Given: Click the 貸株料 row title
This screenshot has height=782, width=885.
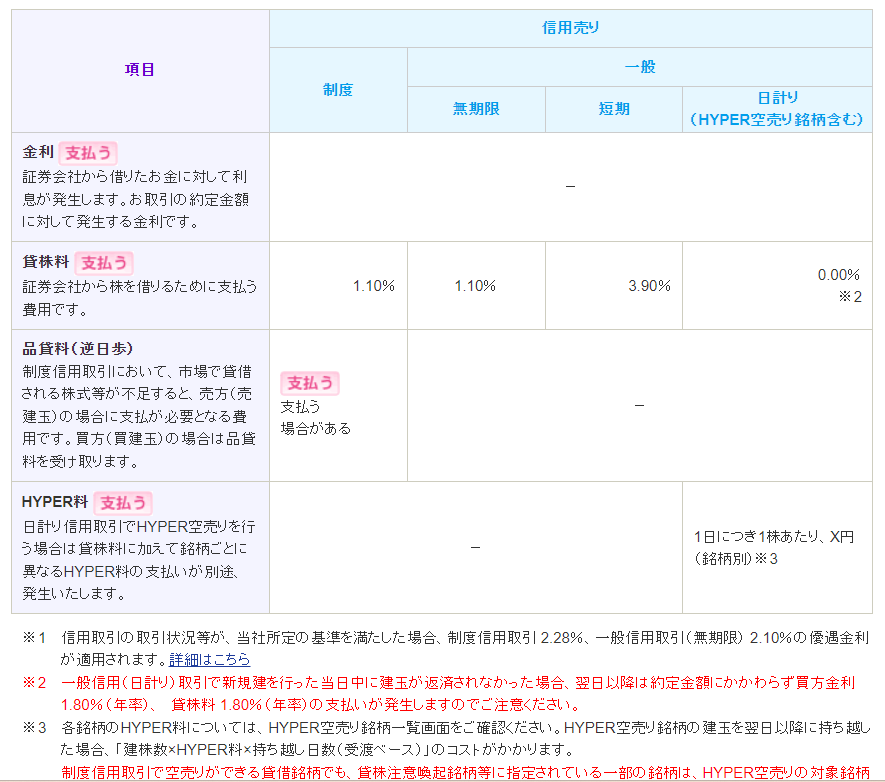Looking at the screenshot, I should (46, 262).
